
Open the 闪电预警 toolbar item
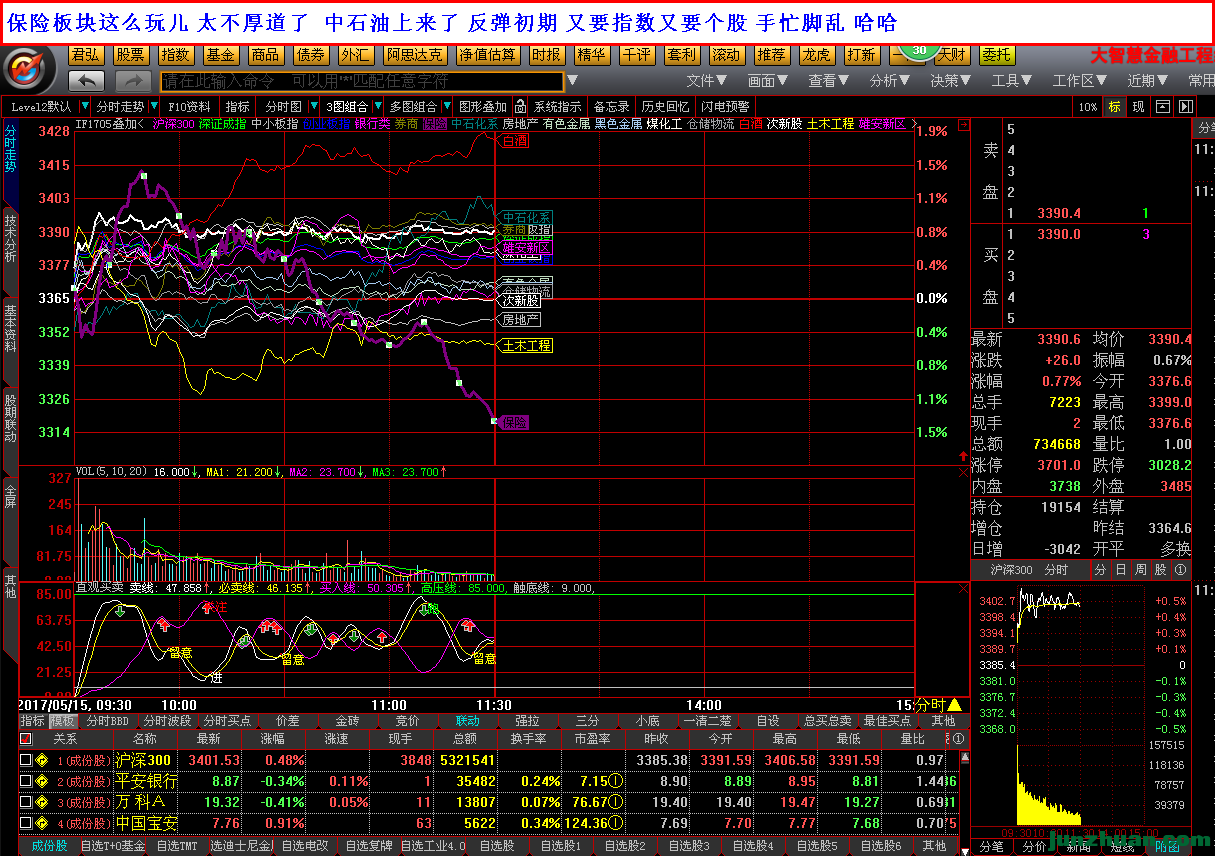click(725, 106)
